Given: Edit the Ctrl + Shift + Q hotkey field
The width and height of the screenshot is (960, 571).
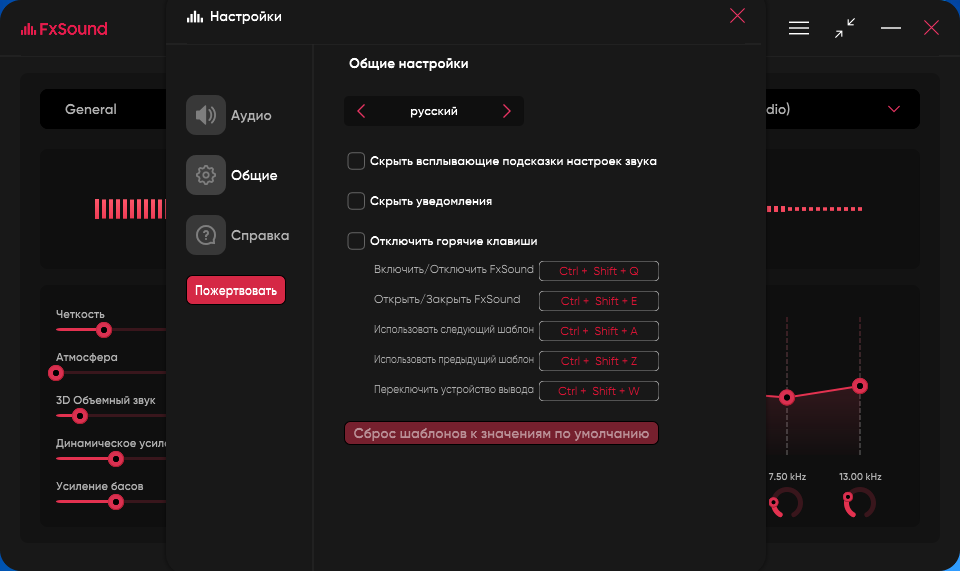Looking at the screenshot, I should 599,271.
